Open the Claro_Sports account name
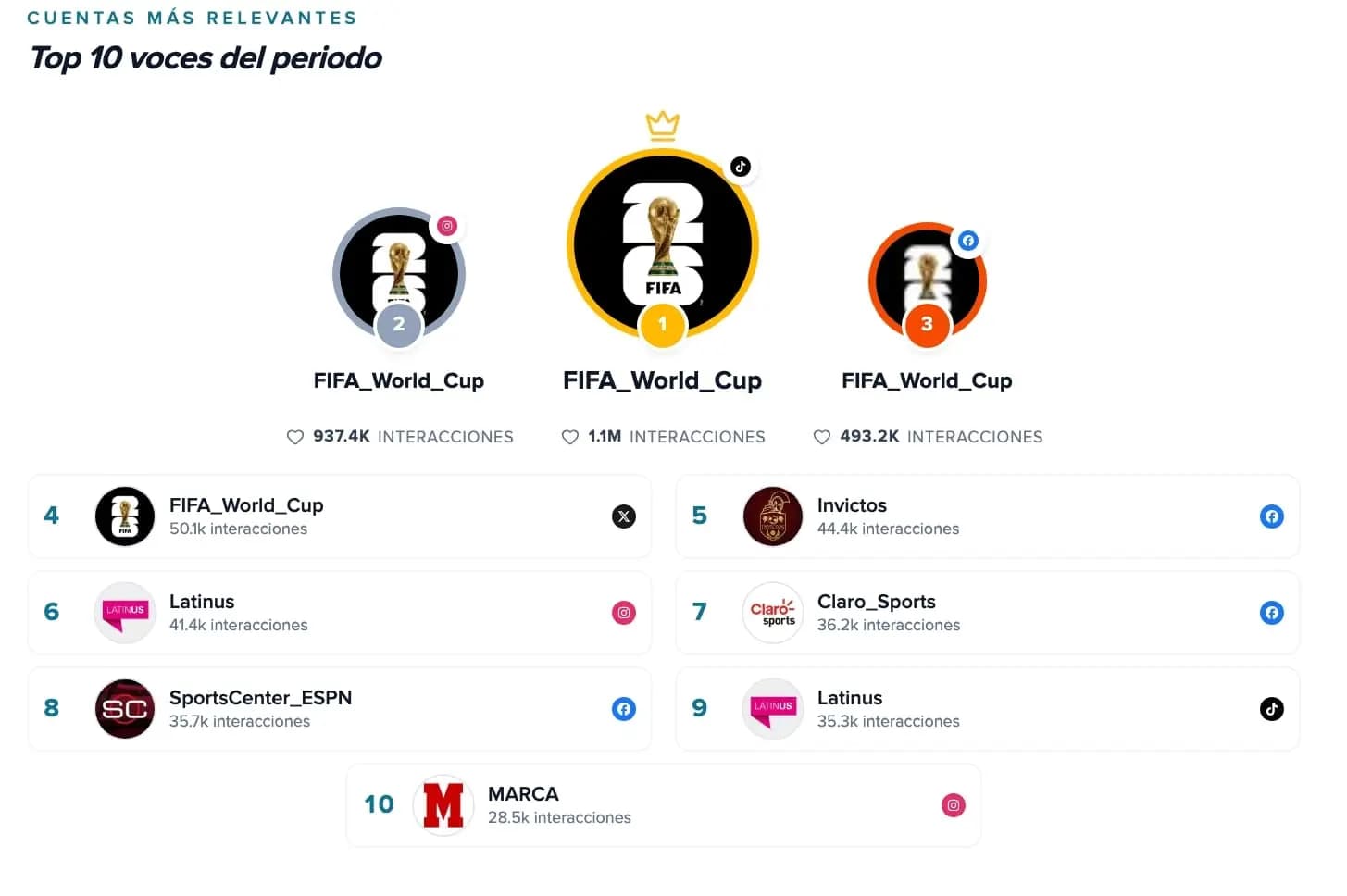The width and height of the screenshot is (1347, 896). click(x=876, y=602)
